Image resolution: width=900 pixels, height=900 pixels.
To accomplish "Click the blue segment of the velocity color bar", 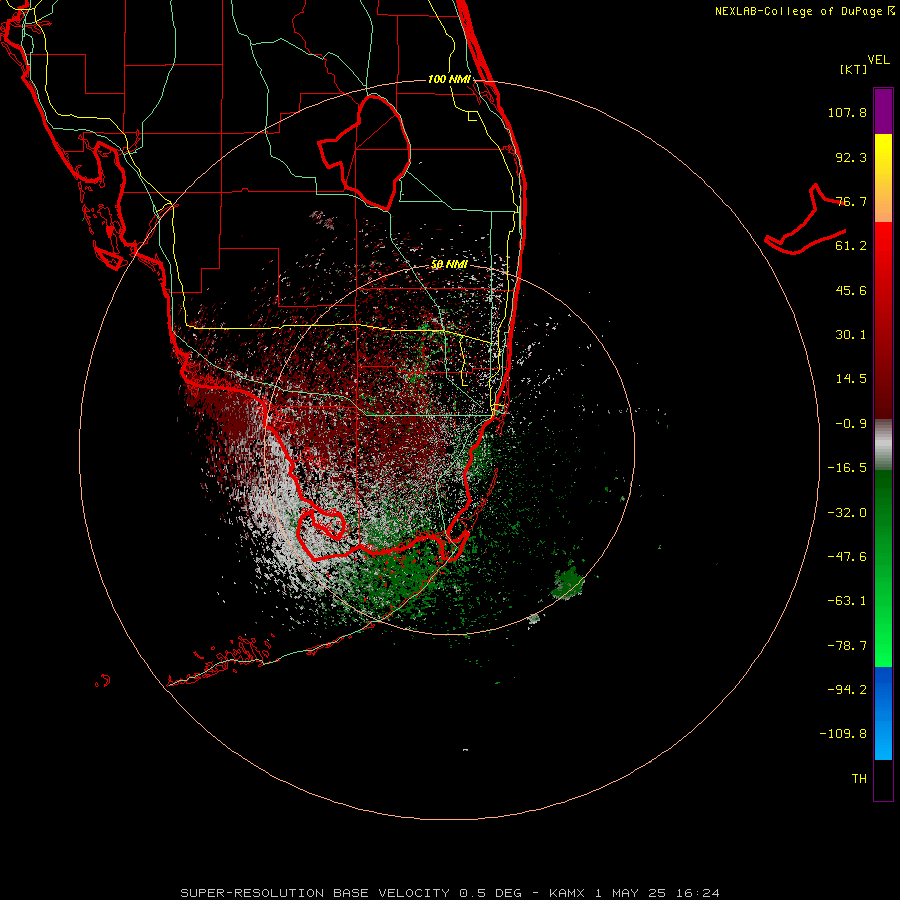I will click(x=883, y=713).
